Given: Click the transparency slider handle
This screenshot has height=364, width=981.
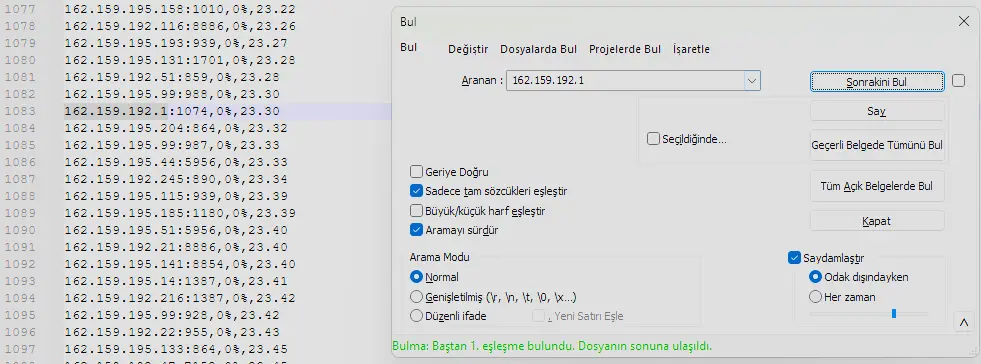Looking at the screenshot, I should [893, 313].
